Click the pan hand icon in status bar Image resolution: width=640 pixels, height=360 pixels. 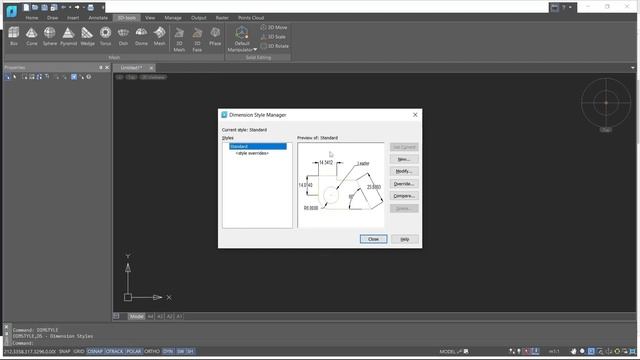573,351
